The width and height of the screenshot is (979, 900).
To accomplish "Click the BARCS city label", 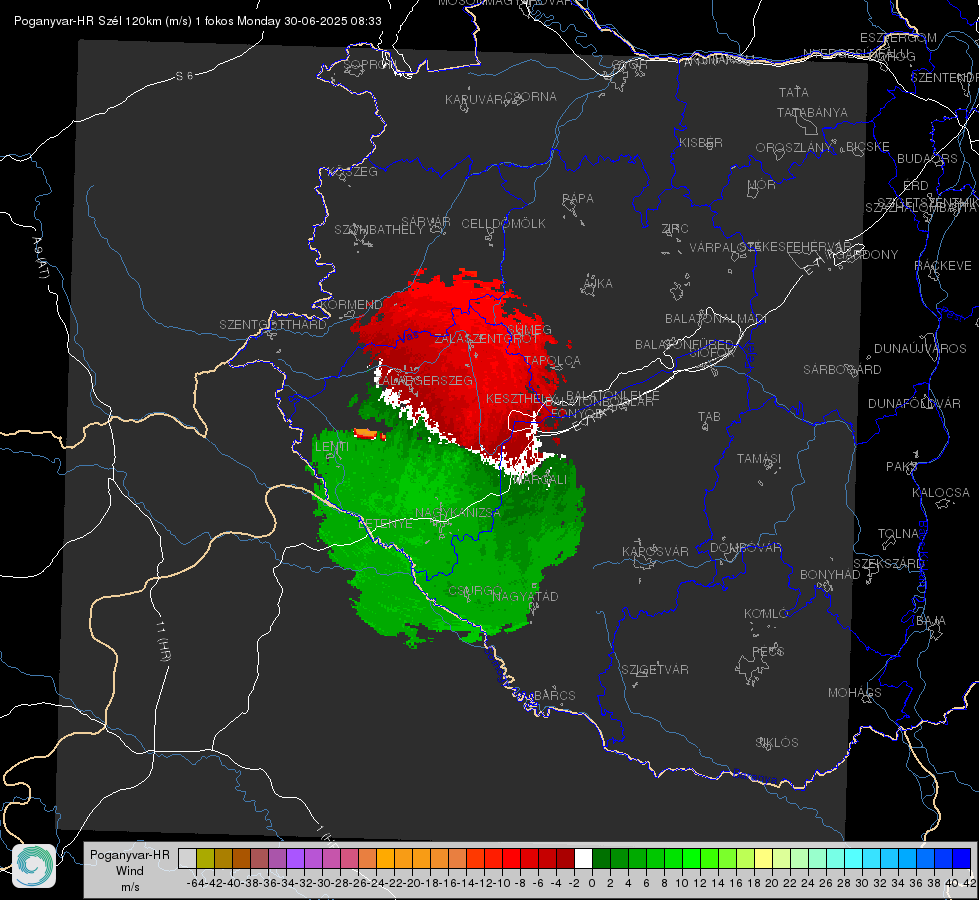I will (555, 695).
